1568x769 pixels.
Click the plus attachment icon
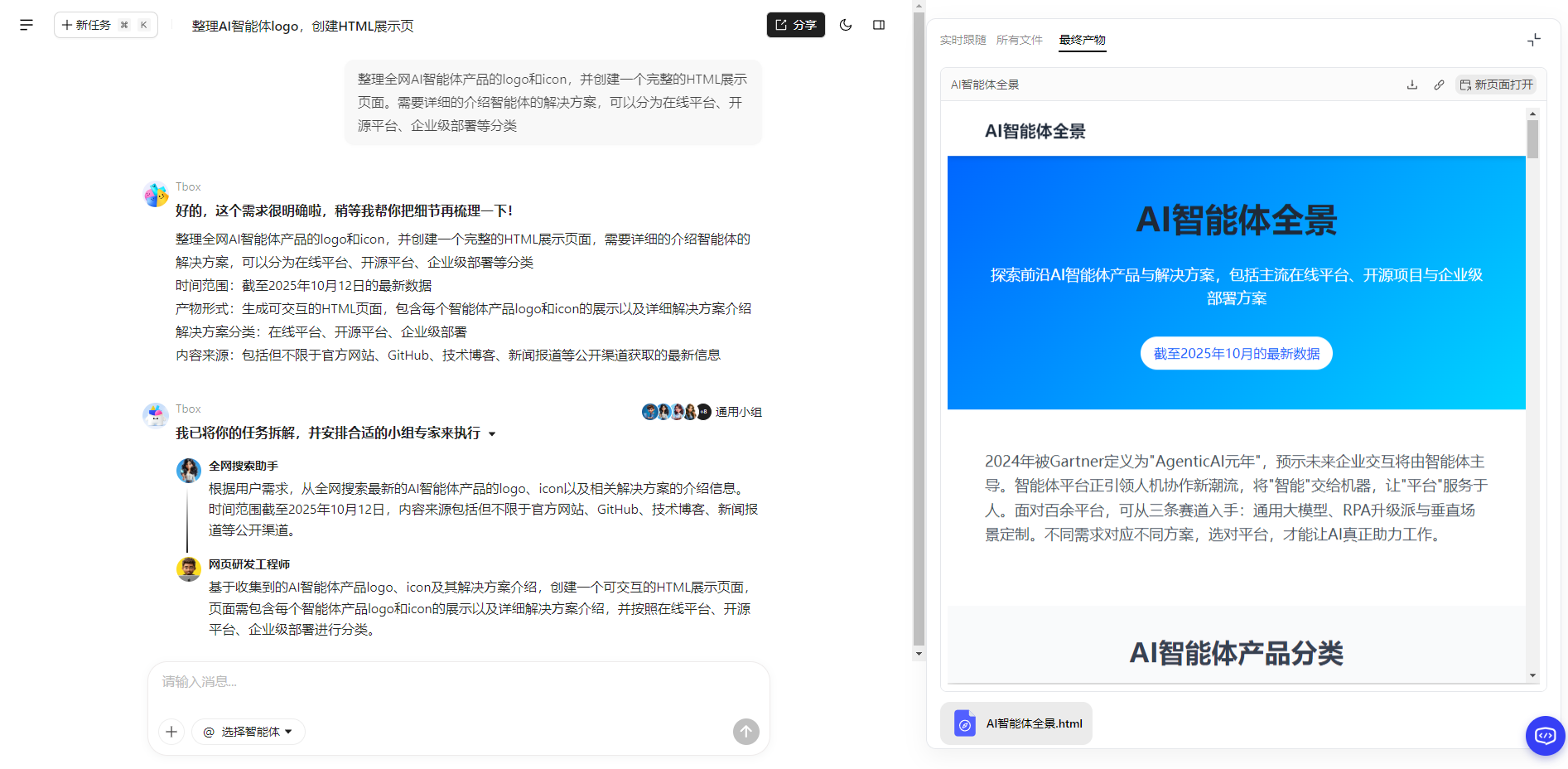pyautogui.click(x=171, y=732)
